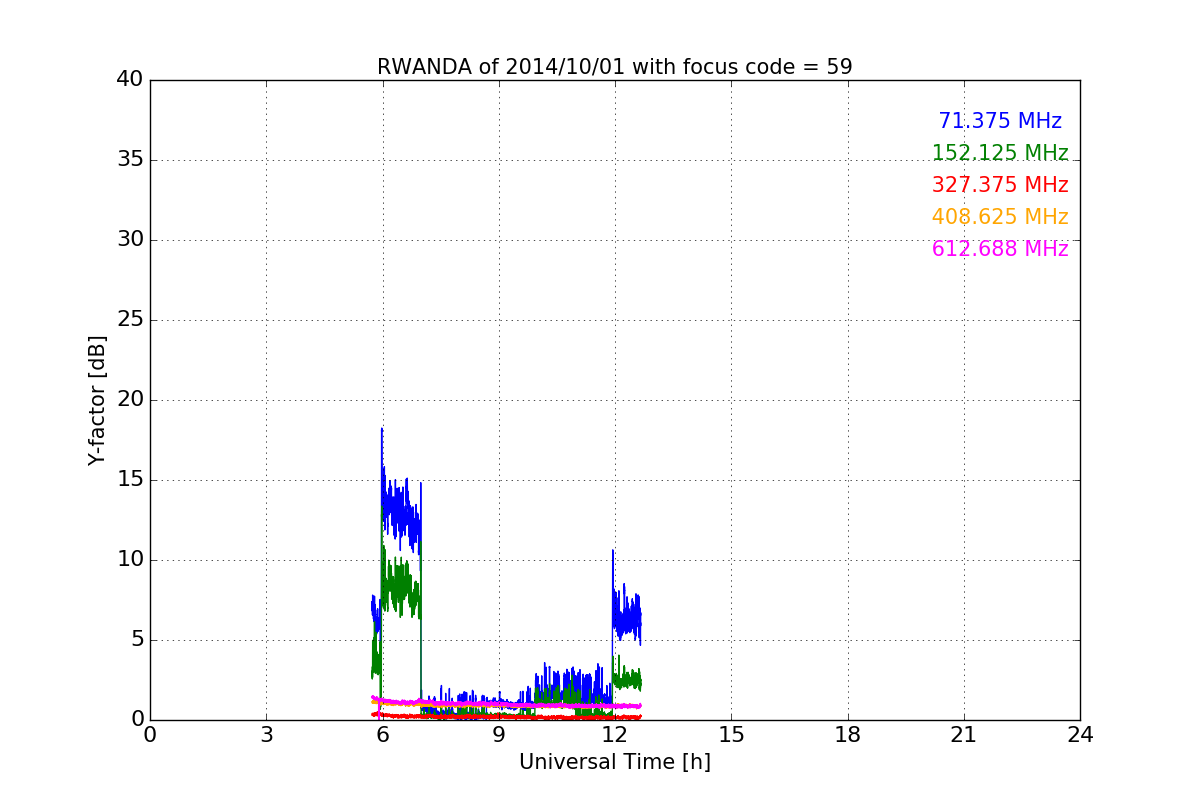Click the x-axis tick label 15

(731, 735)
